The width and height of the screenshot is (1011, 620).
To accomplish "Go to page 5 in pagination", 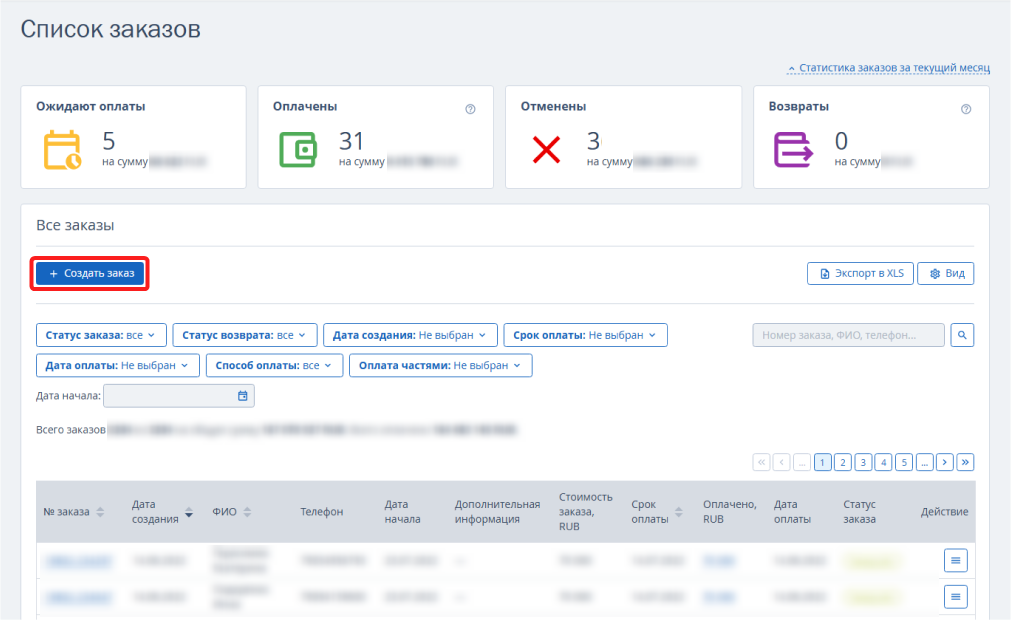I will 904,462.
